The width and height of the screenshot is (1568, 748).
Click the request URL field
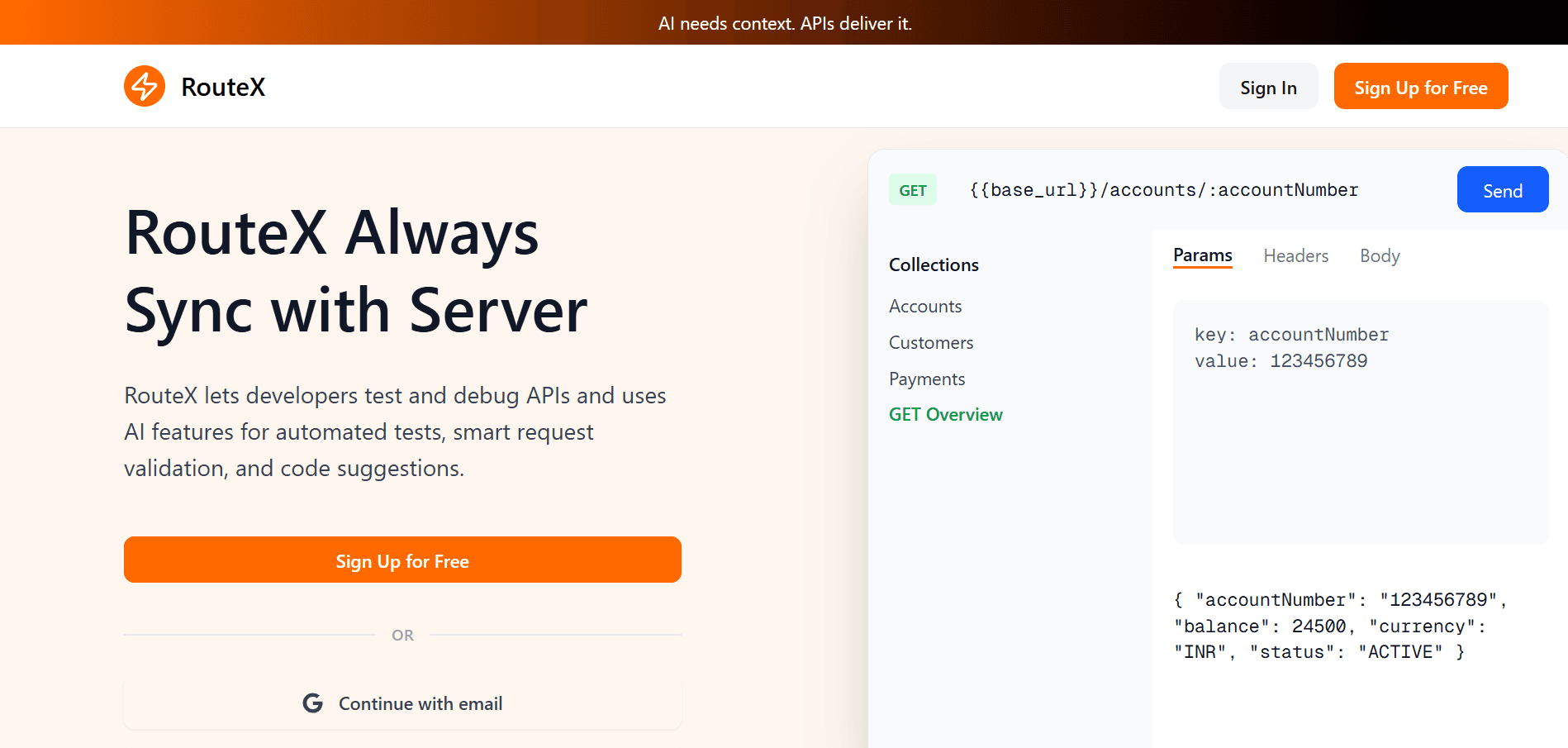coord(1163,190)
